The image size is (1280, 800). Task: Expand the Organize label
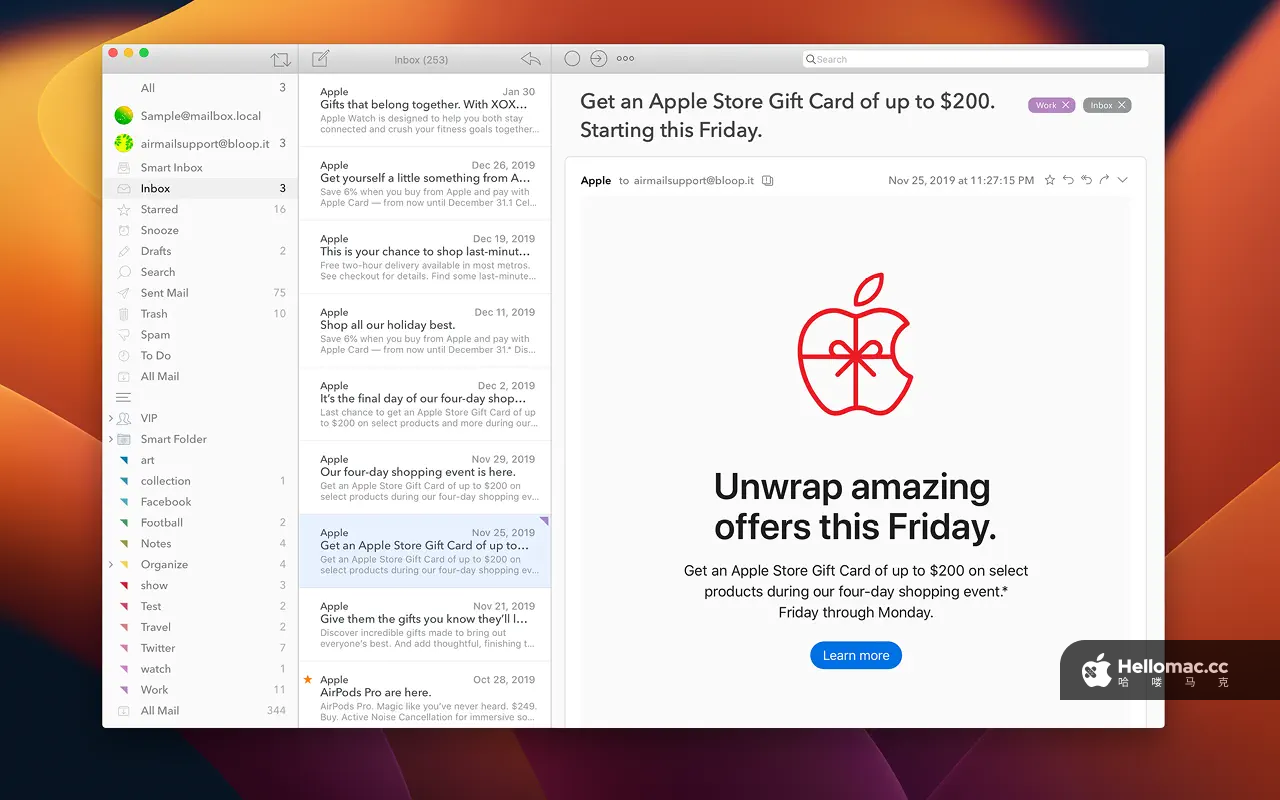click(x=111, y=564)
